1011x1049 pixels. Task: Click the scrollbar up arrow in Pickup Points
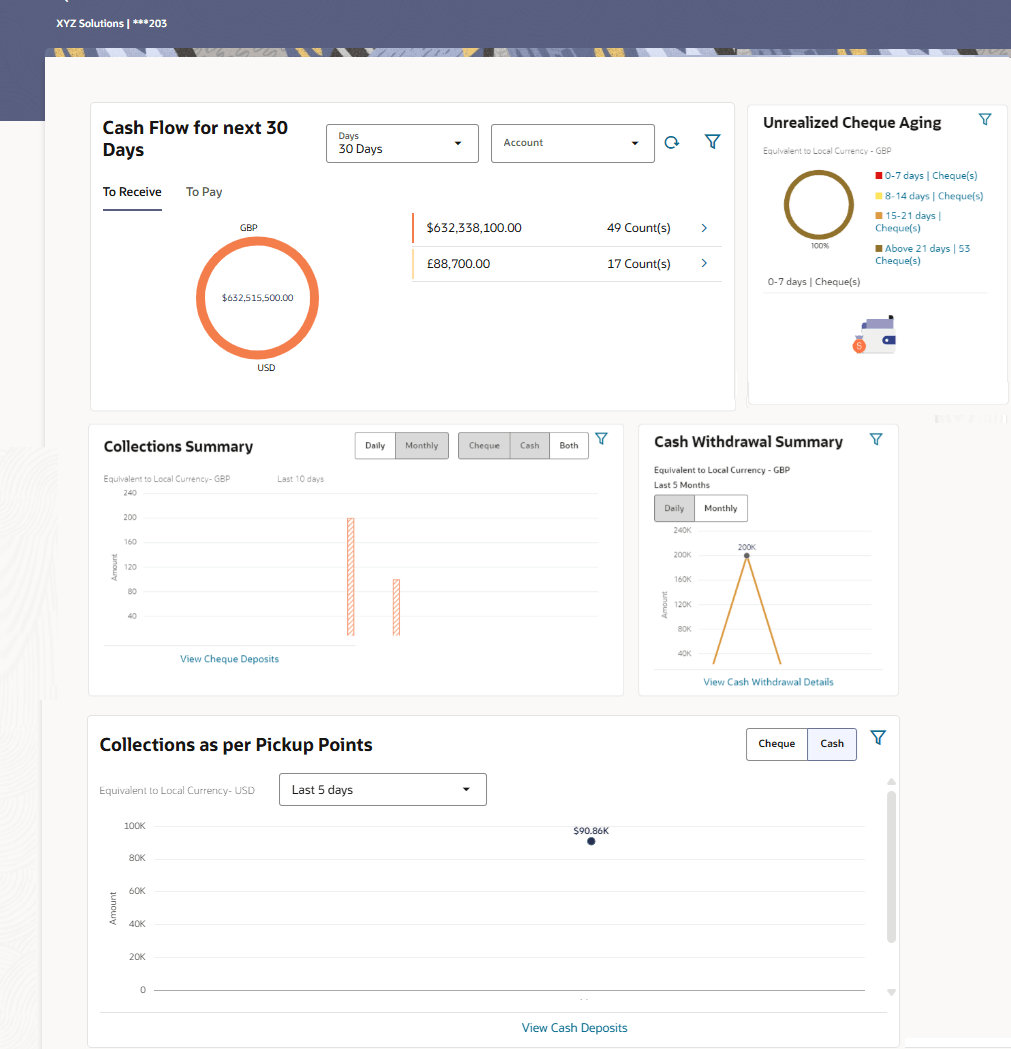(x=891, y=781)
